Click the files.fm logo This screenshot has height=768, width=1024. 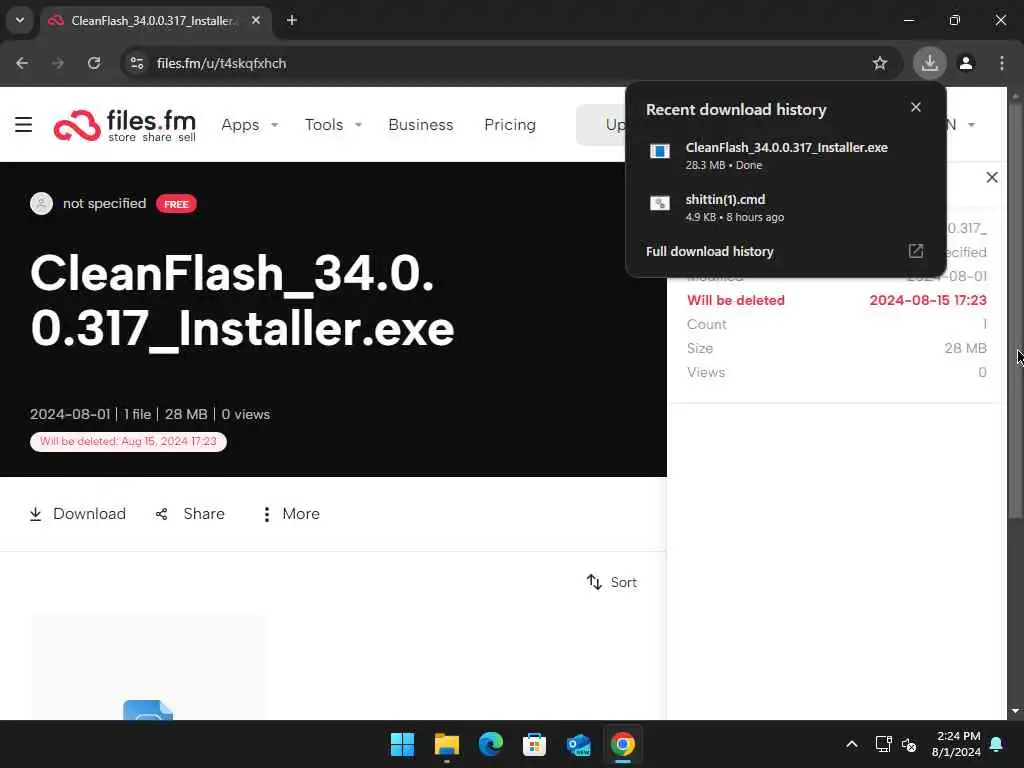coord(125,125)
